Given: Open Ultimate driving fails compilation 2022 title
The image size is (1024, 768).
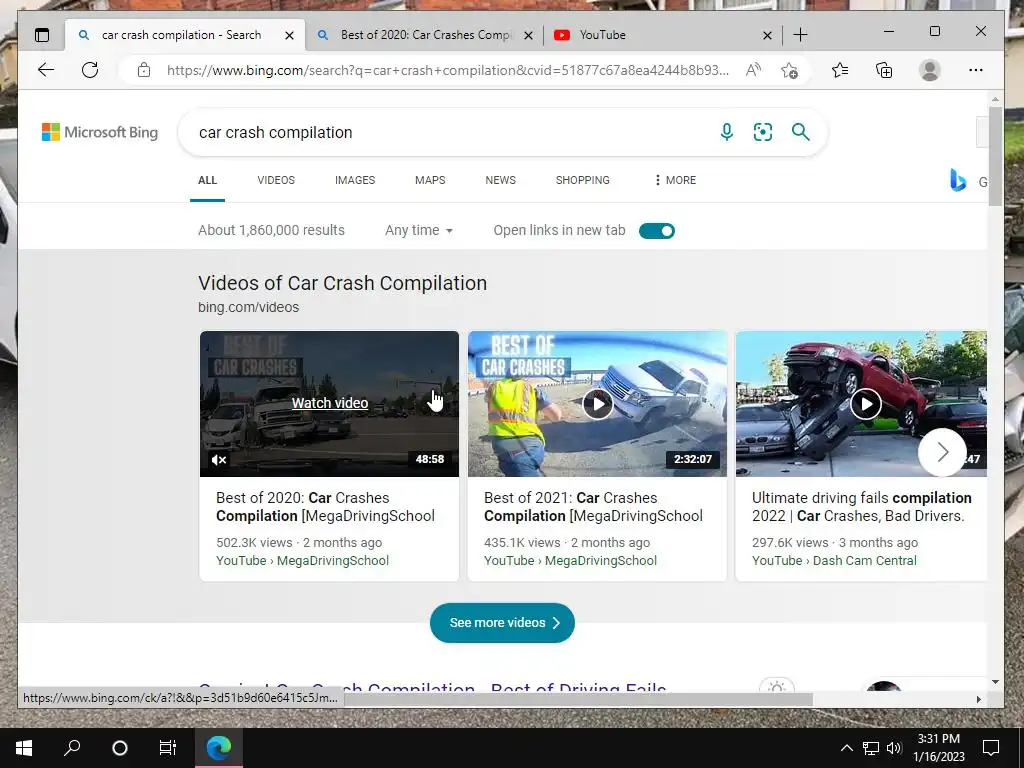Looking at the screenshot, I should coord(861,507).
